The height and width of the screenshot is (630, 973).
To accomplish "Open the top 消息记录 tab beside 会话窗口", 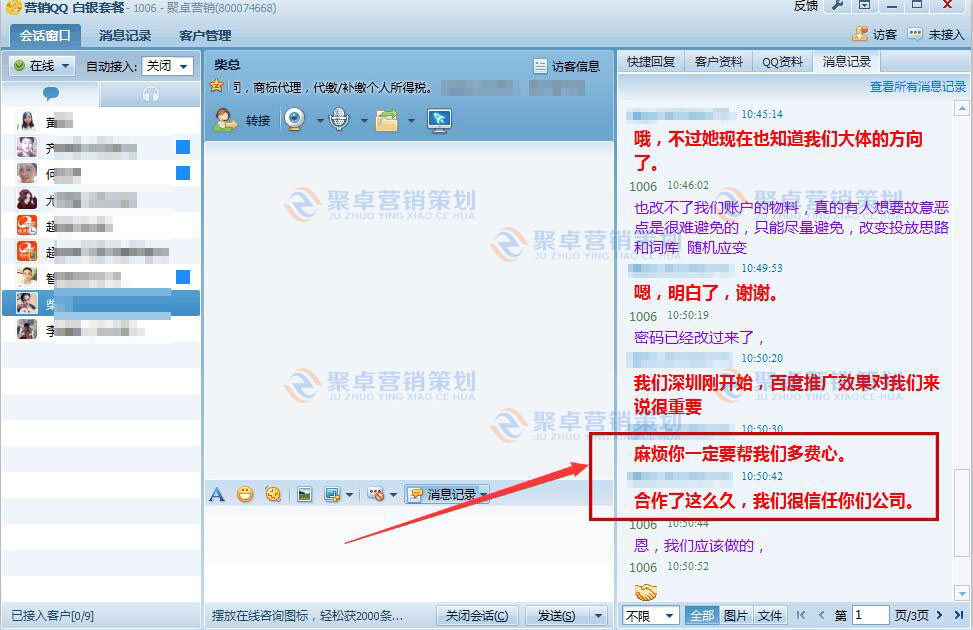I will (125, 36).
